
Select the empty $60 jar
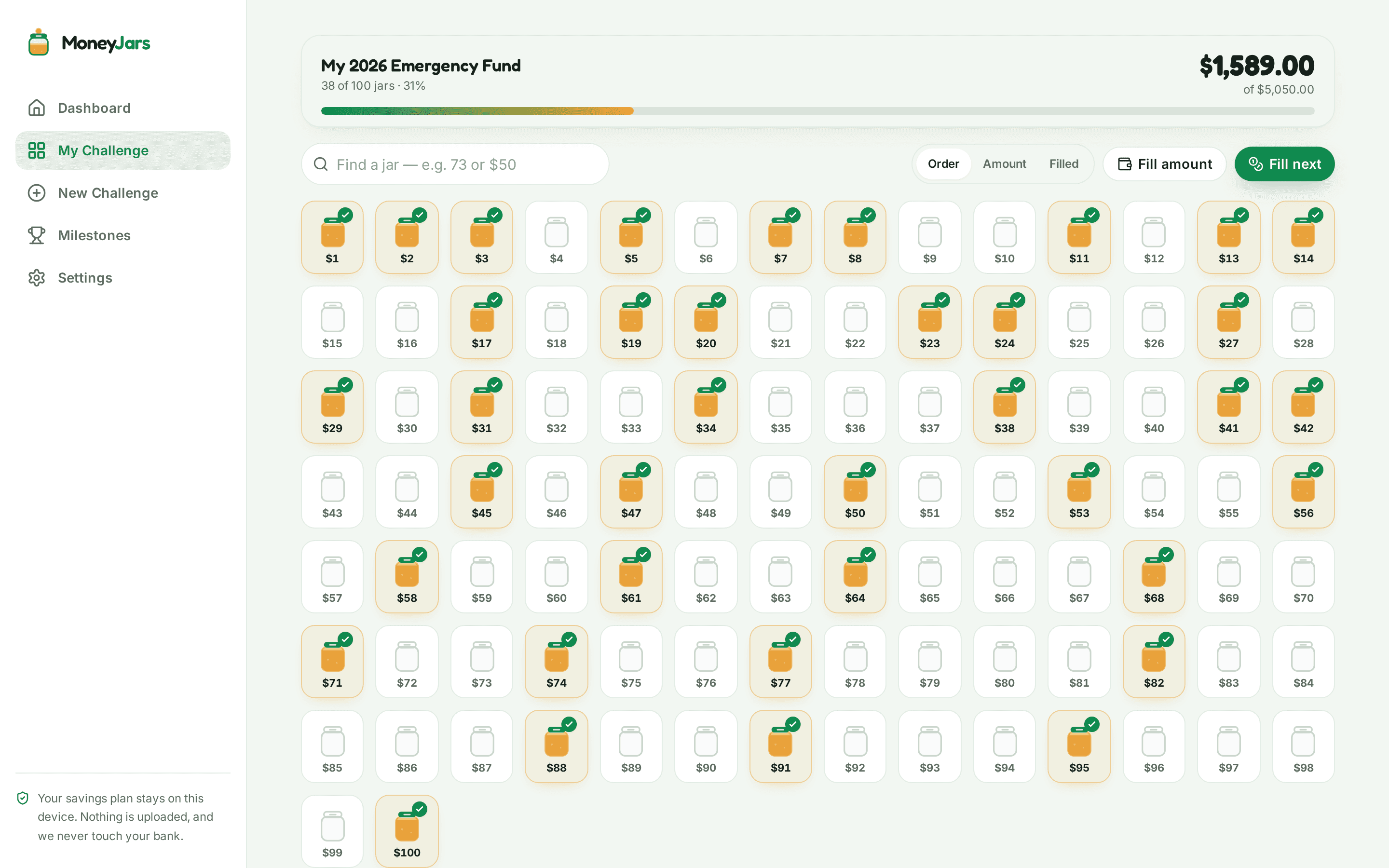(557, 577)
